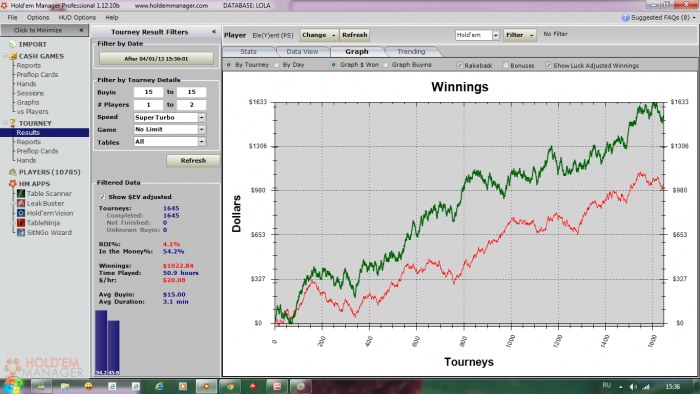
Task: Toggle the Rakeback checkbox
Action: click(x=459, y=65)
